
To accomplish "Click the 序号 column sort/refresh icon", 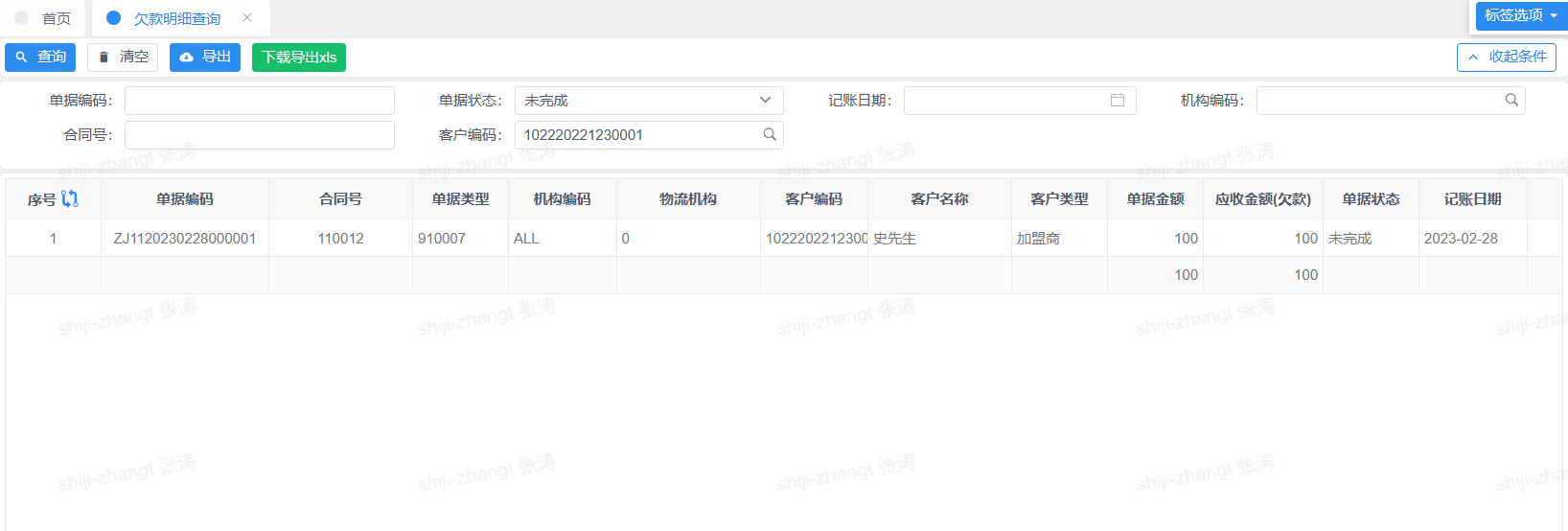I will [x=70, y=198].
